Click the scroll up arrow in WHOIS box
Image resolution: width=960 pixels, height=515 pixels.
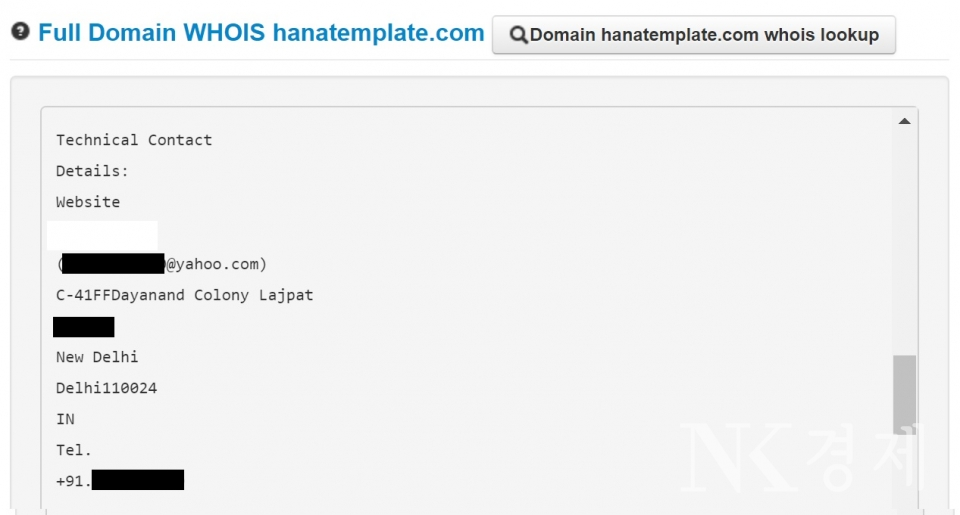[x=904, y=121]
